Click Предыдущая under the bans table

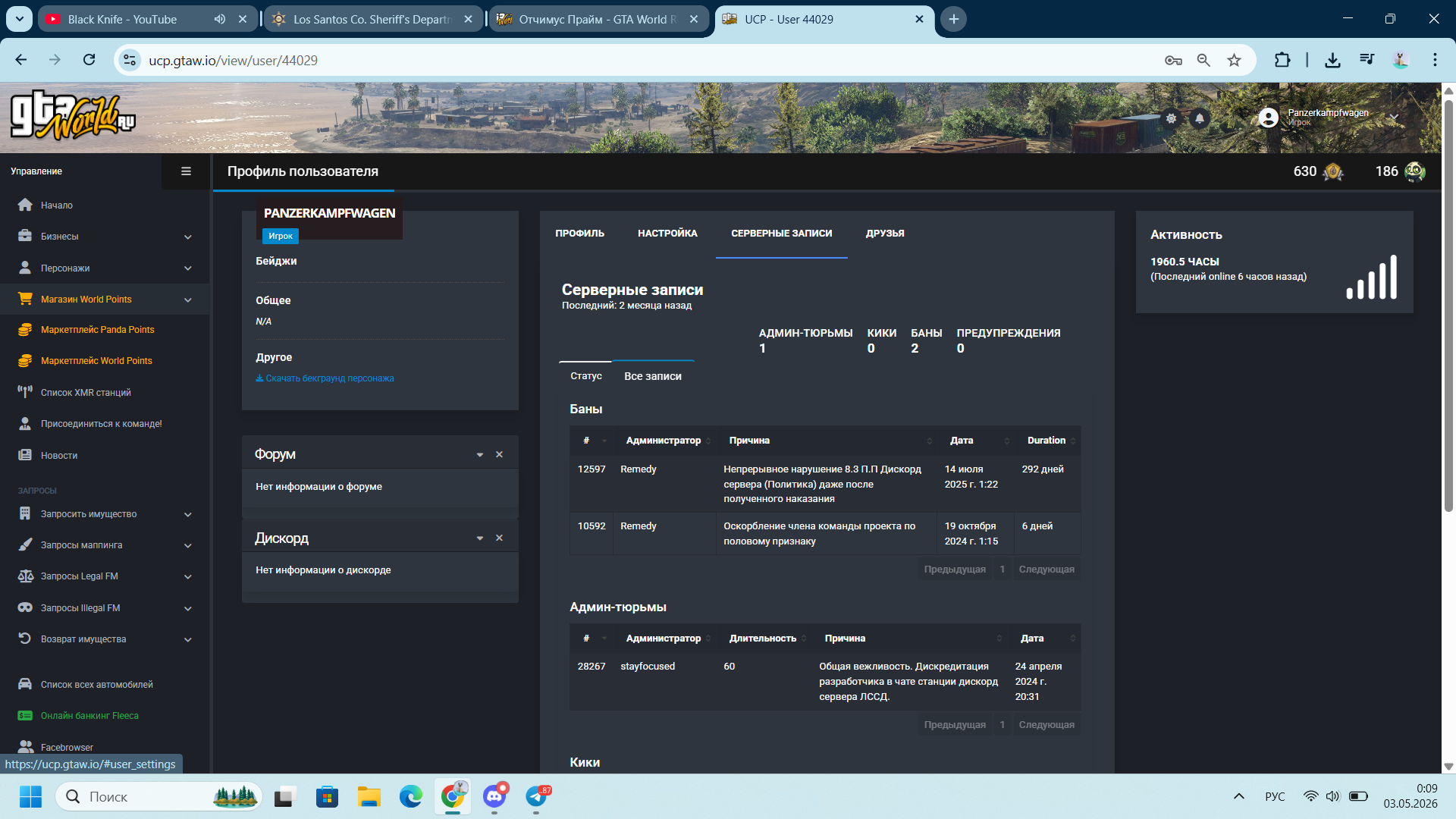[x=955, y=570]
